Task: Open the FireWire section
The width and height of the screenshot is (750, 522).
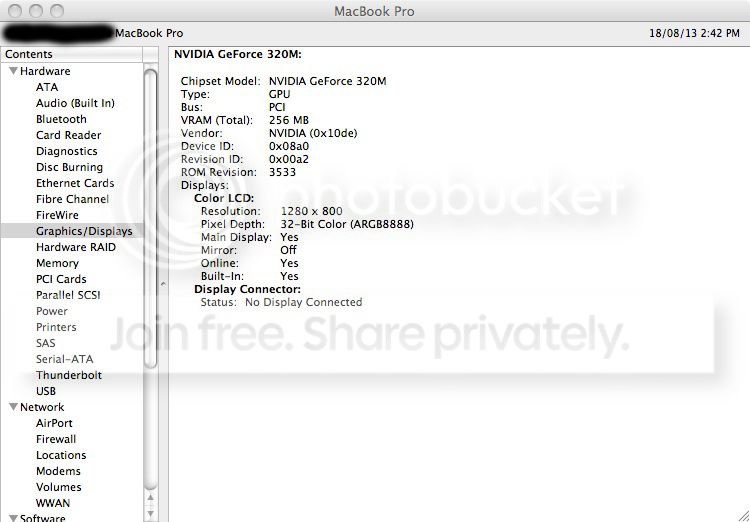Action: click(57, 215)
